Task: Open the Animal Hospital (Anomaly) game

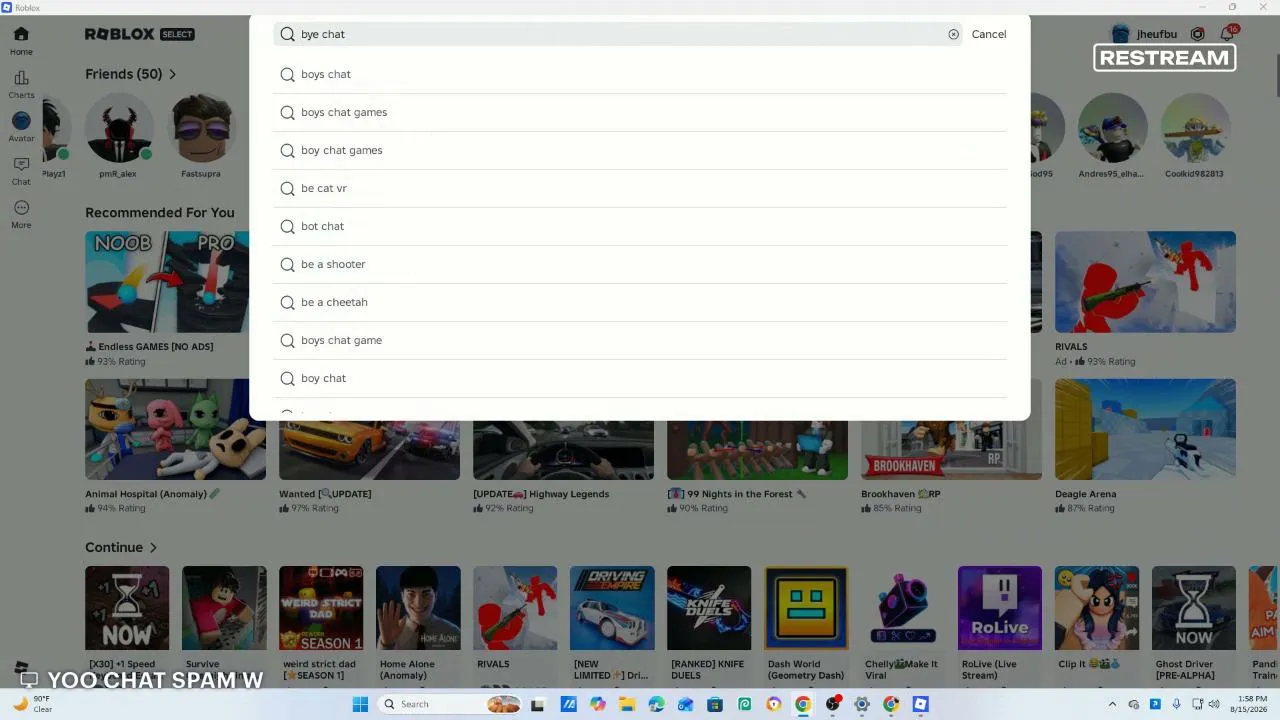Action: [175, 429]
